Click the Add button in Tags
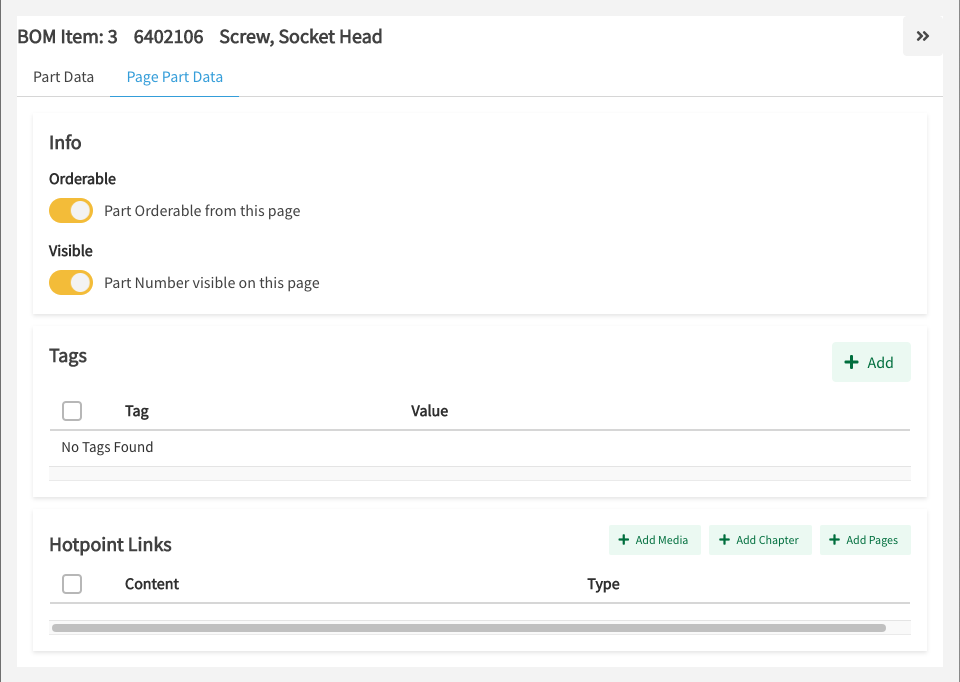Image resolution: width=960 pixels, height=682 pixels. (870, 362)
